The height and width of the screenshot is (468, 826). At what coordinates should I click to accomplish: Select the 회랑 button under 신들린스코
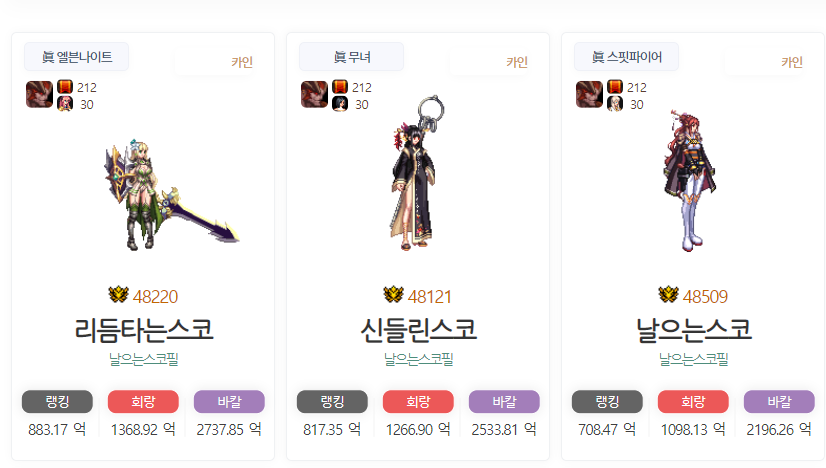(x=418, y=402)
